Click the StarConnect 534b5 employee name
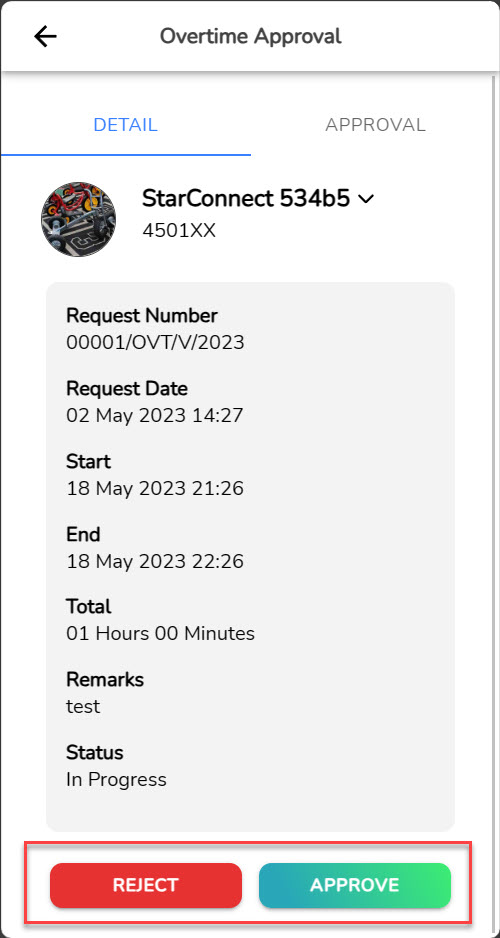This screenshot has height=938, width=500. pos(246,199)
